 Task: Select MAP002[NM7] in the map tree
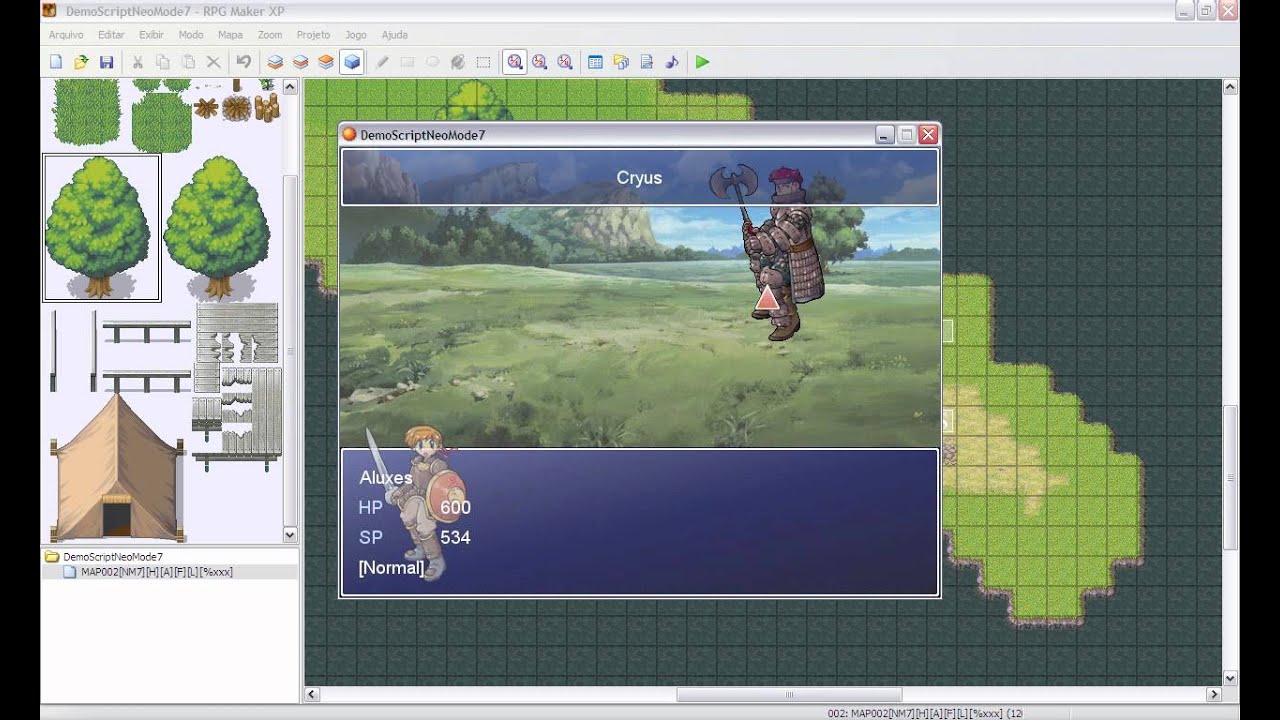tap(156, 572)
